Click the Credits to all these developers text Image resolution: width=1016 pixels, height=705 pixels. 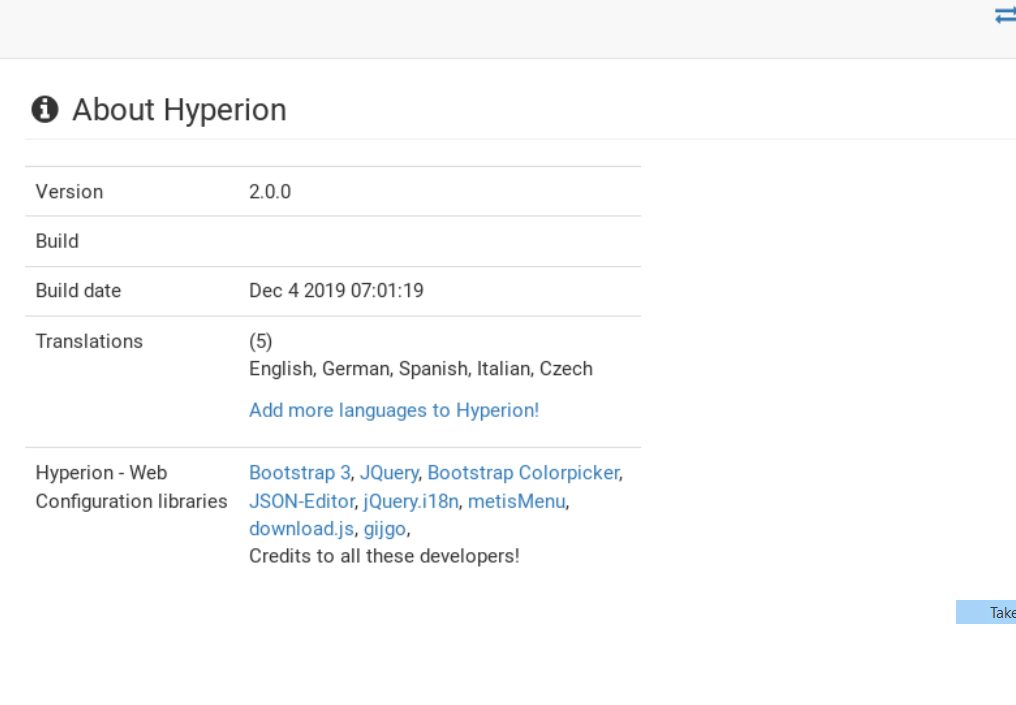pyautogui.click(x=384, y=556)
